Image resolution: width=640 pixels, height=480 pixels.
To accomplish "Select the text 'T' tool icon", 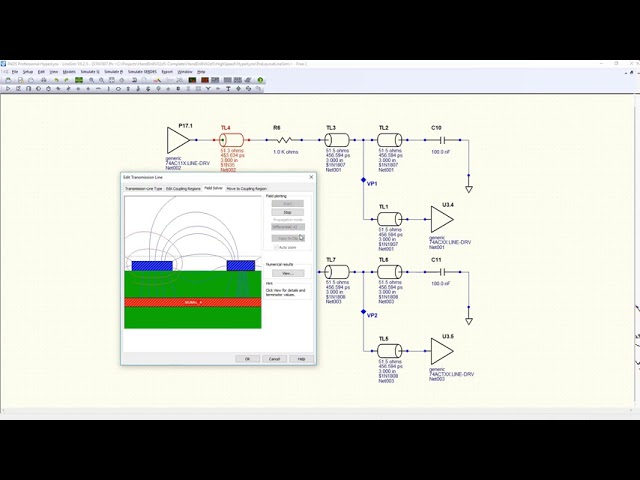I will (x=228, y=89).
